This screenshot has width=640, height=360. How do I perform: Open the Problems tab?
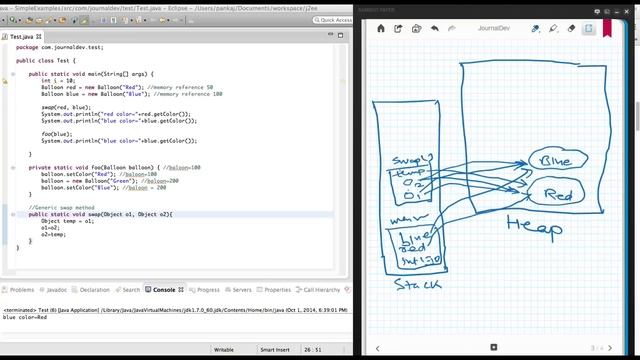click(18, 290)
